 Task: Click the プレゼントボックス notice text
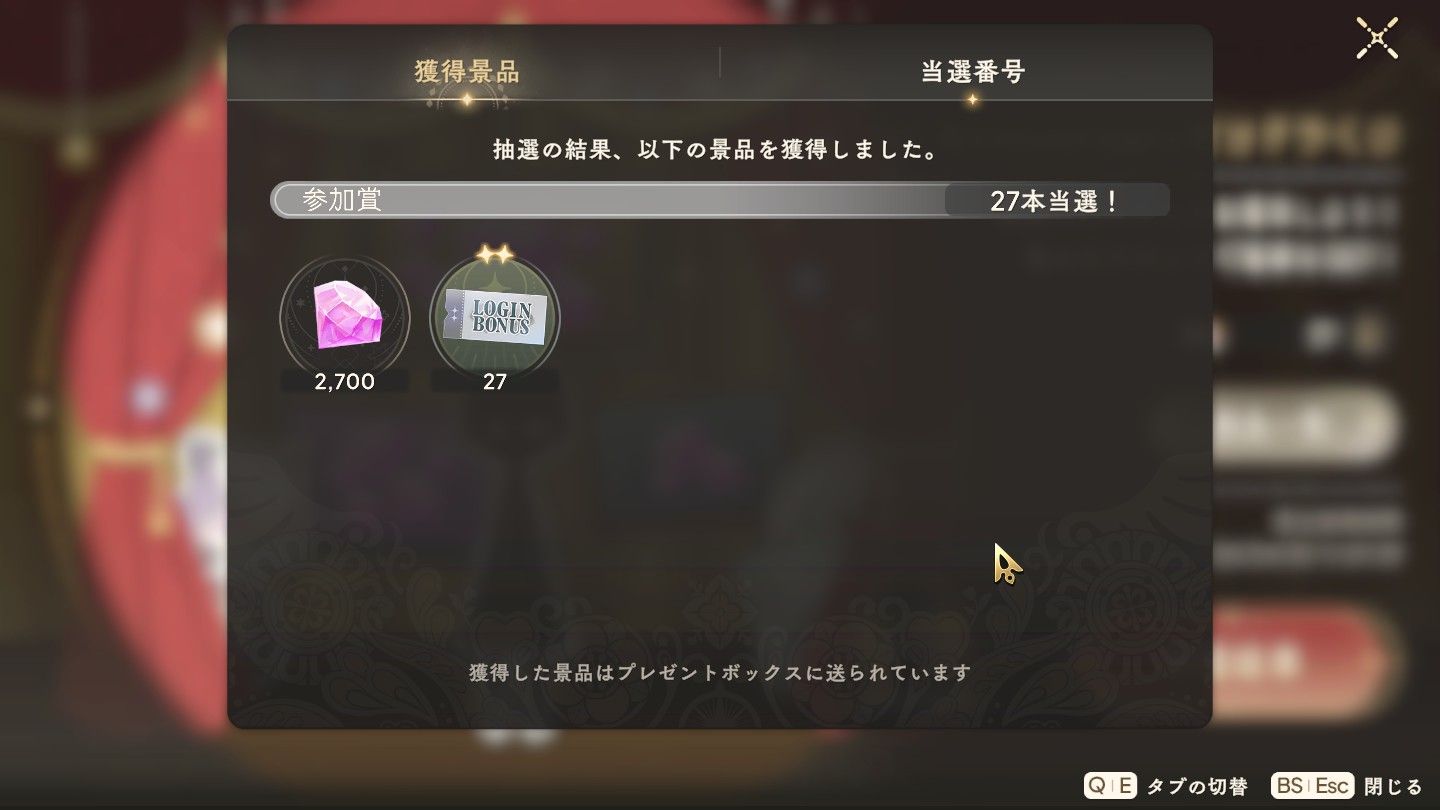pyautogui.click(x=720, y=672)
